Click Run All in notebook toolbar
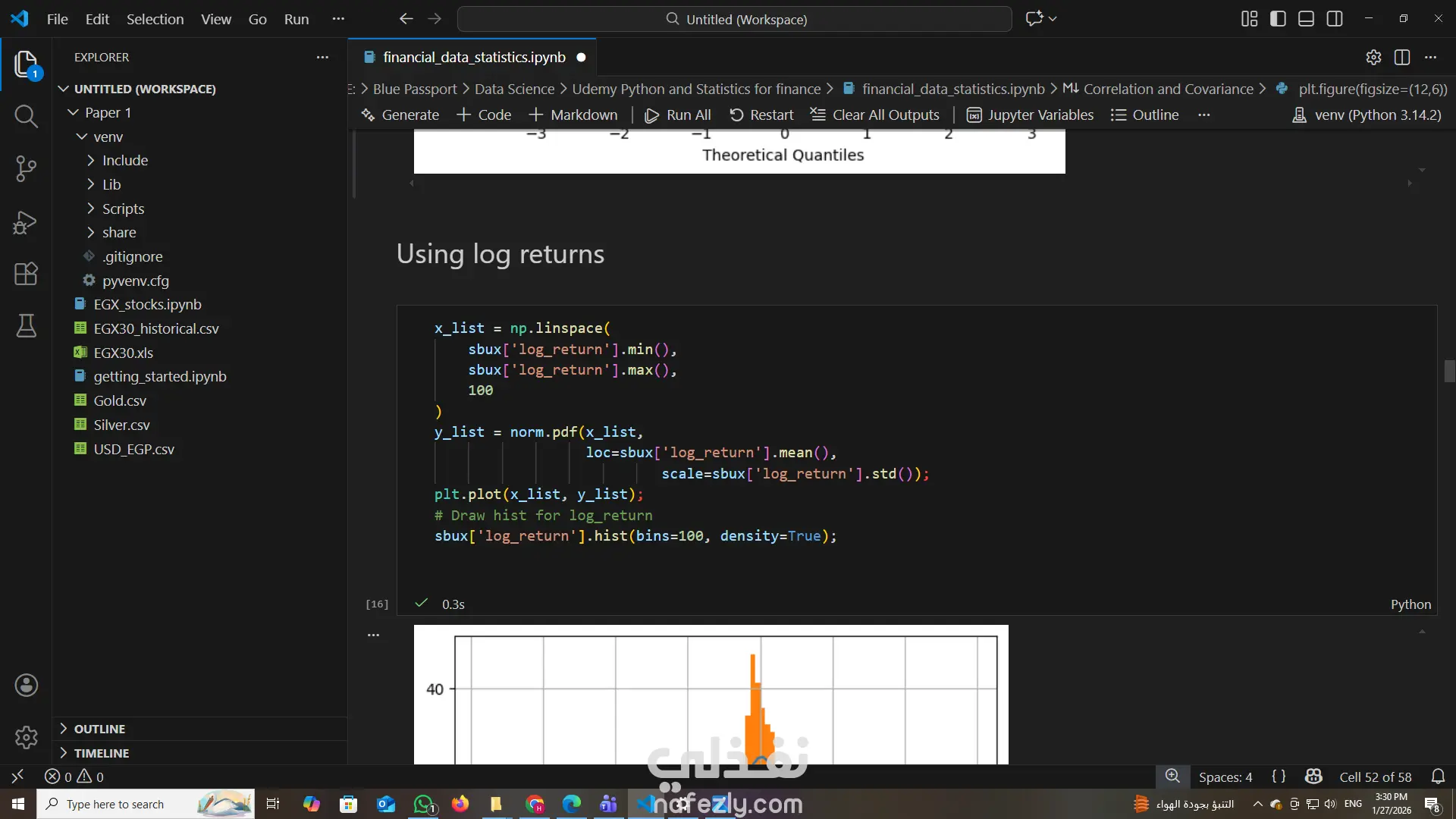This screenshot has height=819, width=1456. (677, 115)
